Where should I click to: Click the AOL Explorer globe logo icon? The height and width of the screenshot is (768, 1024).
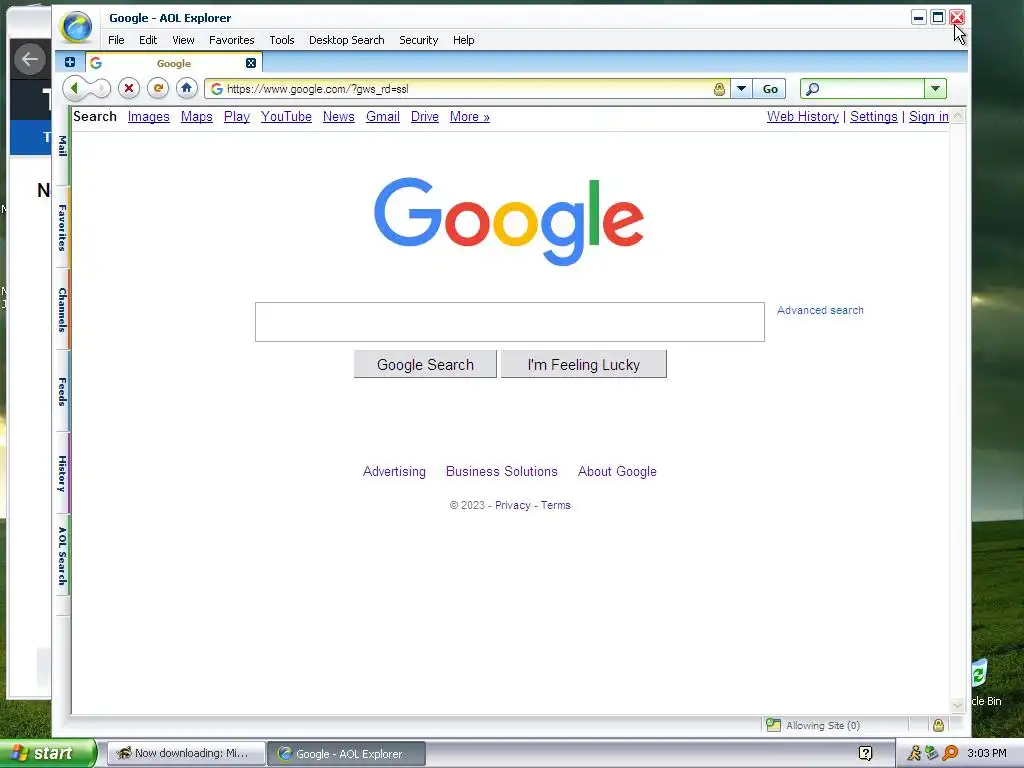point(76,27)
